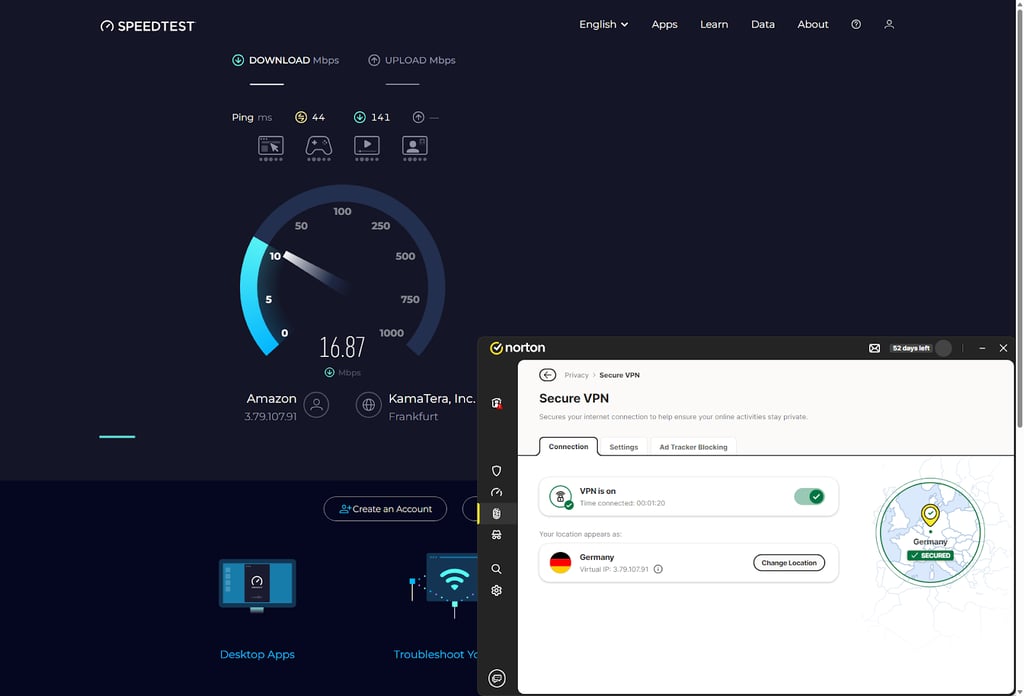Turn off the Norton VPN switch
Viewport: 1024px width, 696px height.
[809, 497]
